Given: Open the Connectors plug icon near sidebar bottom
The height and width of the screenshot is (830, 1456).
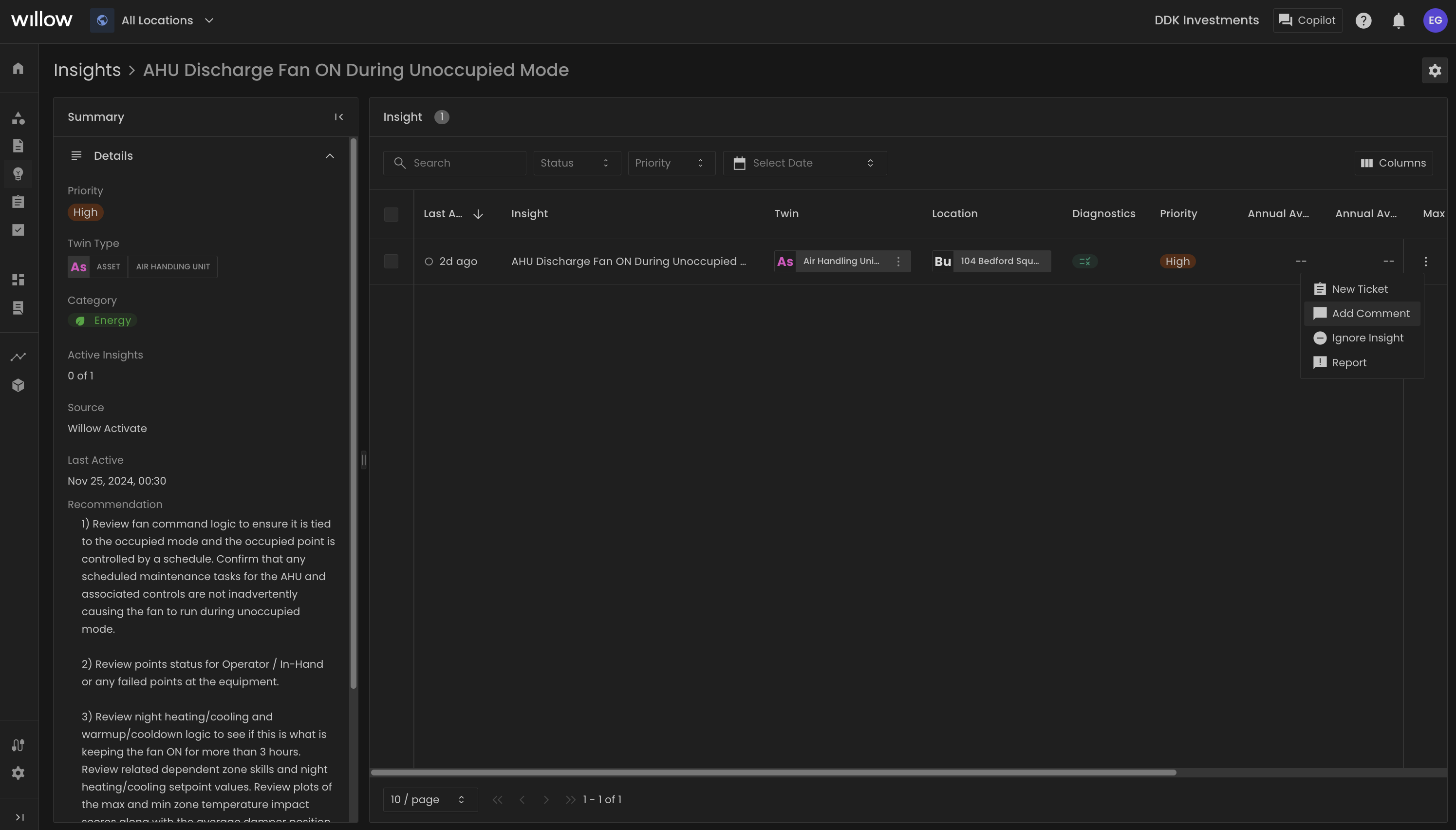Looking at the screenshot, I should tap(18, 744).
